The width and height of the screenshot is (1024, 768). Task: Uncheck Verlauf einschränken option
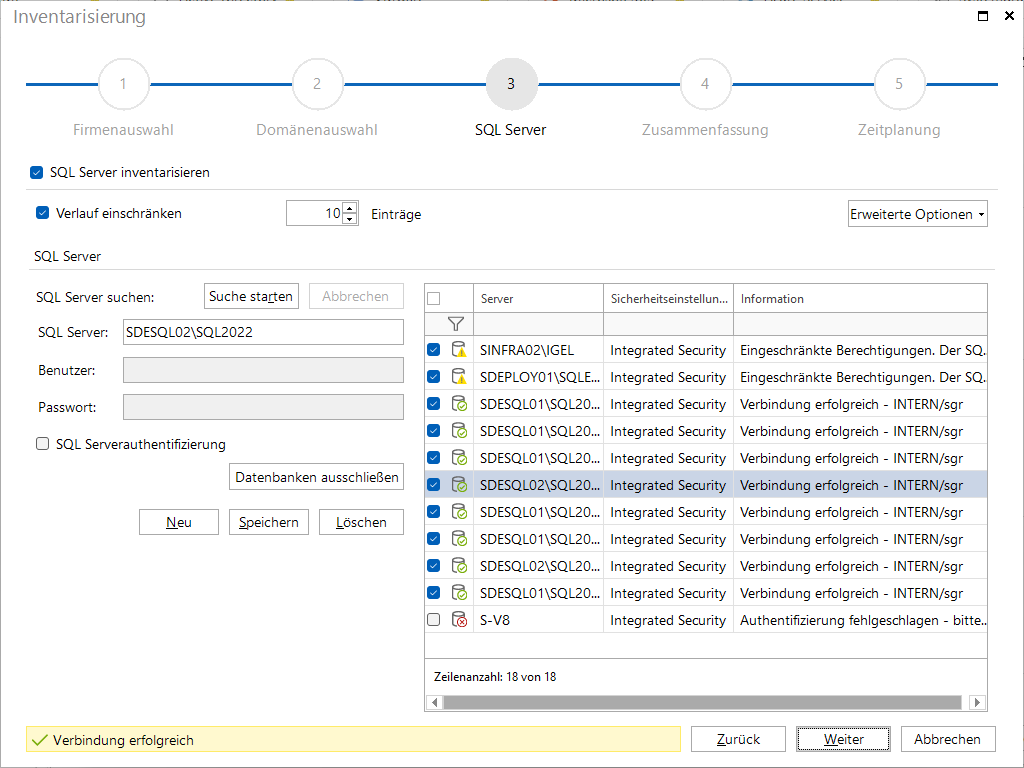pos(42,213)
